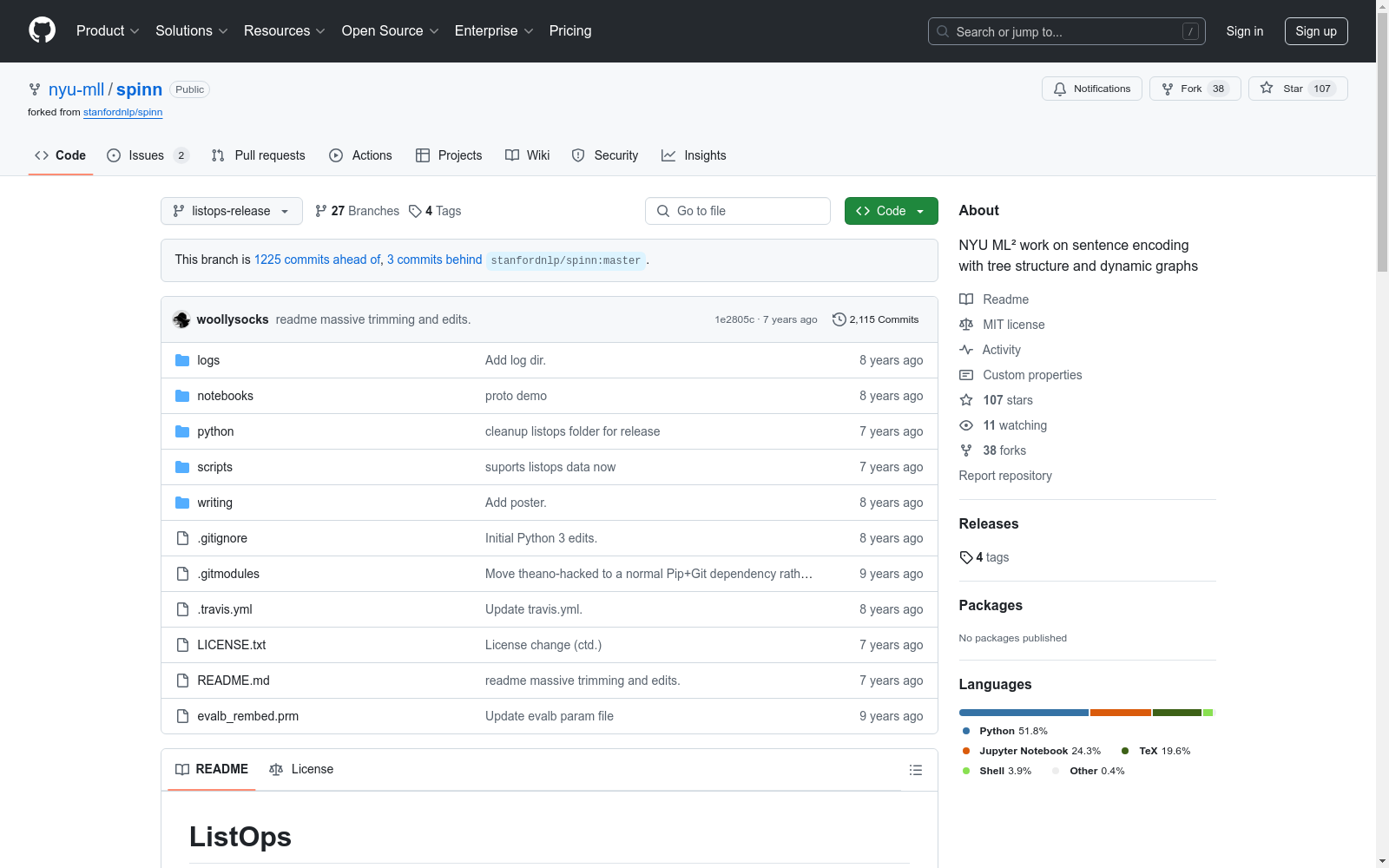
Task: Click the GitHub logo icon
Action: click(42, 30)
